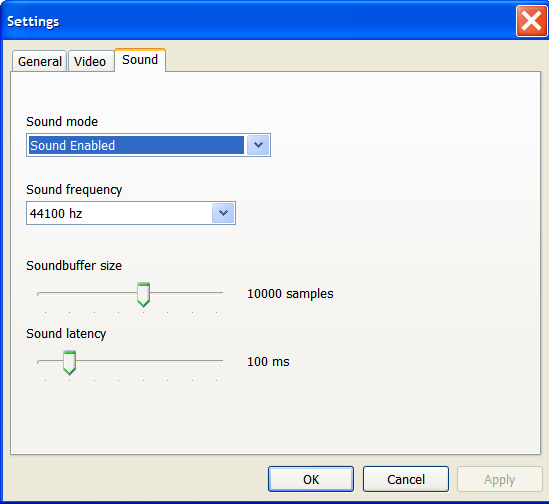This screenshot has width=549, height=504.
Task: Click the Apply button
Action: pyautogui.click(x=500, y=479)
